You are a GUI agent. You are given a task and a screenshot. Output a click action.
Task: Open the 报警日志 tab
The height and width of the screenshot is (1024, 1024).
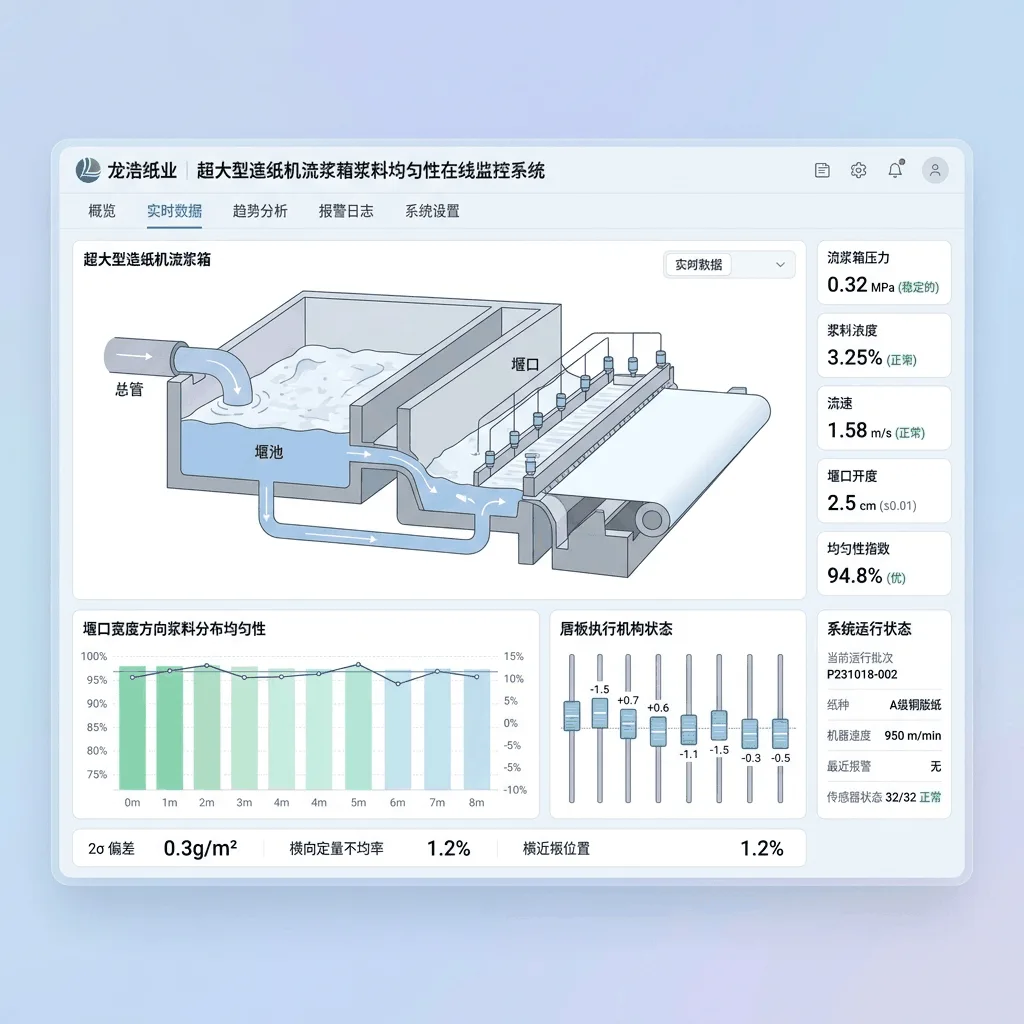tap(346, 211)
